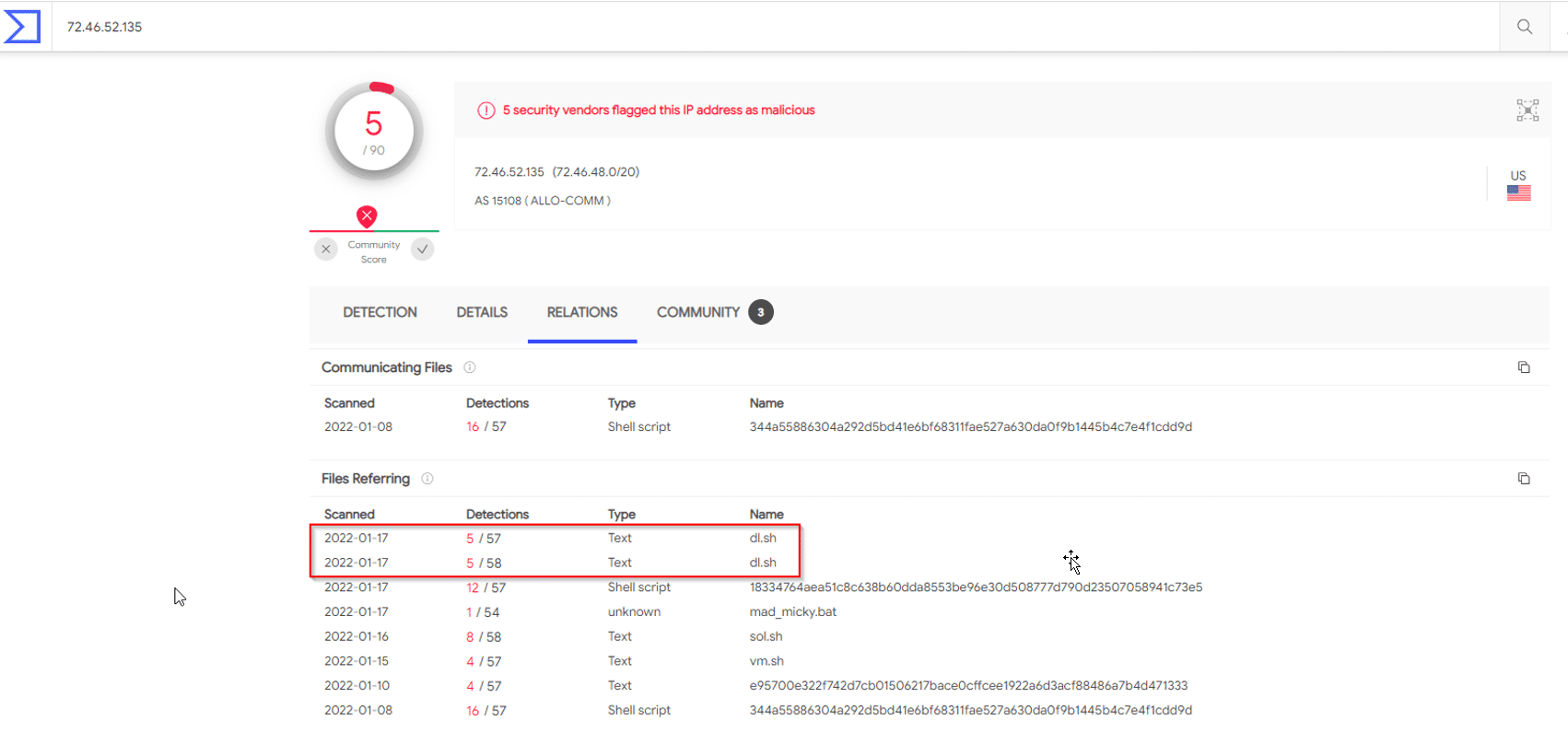Click the 2022-01-10 scanned date

[x=357, y=686]
